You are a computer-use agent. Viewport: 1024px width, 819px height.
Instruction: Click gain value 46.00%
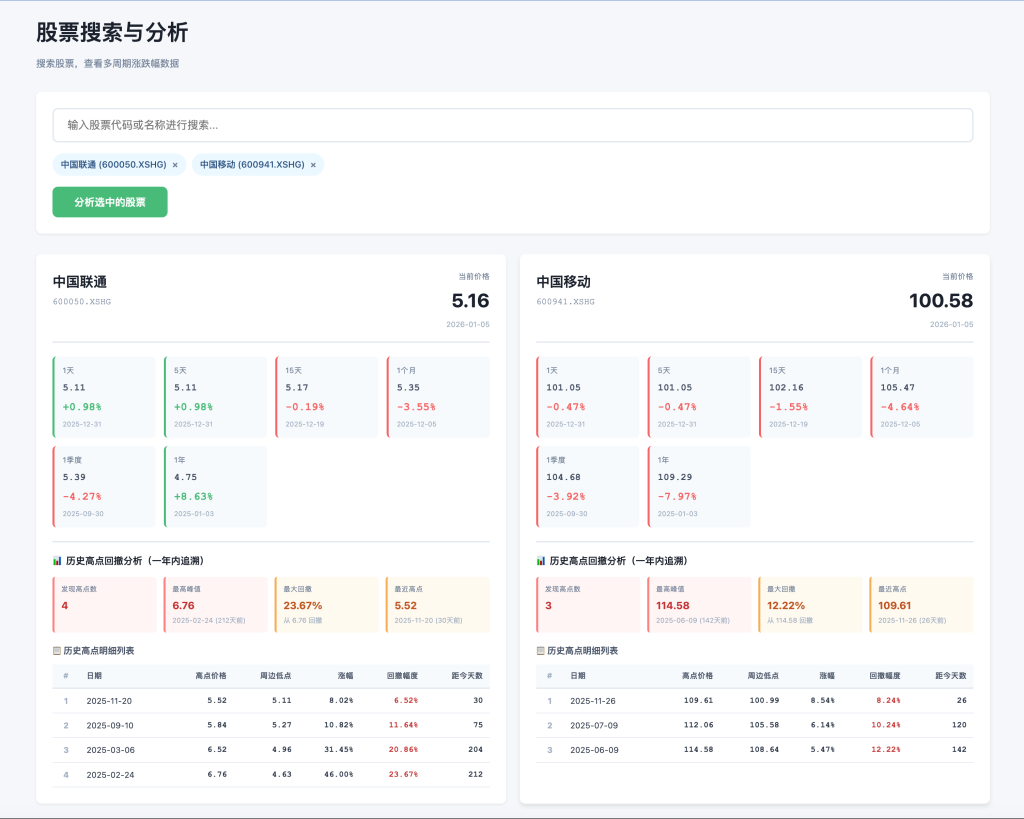tap(339, 775)
